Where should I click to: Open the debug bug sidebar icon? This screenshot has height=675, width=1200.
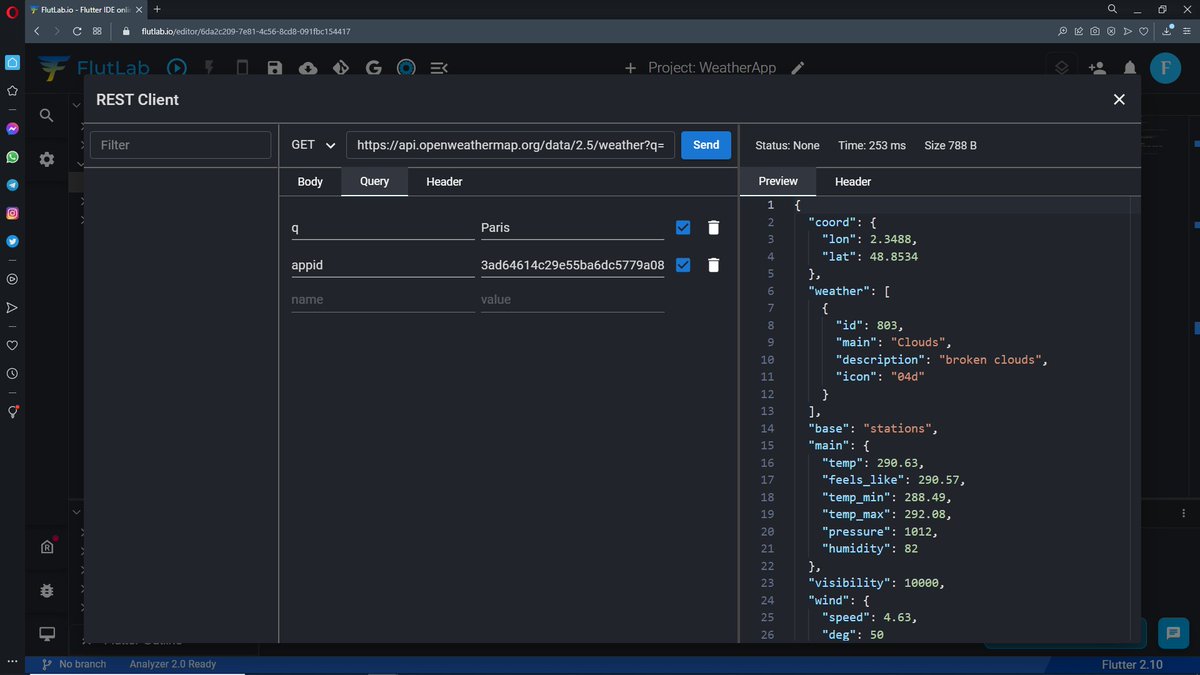pos(46,591)
